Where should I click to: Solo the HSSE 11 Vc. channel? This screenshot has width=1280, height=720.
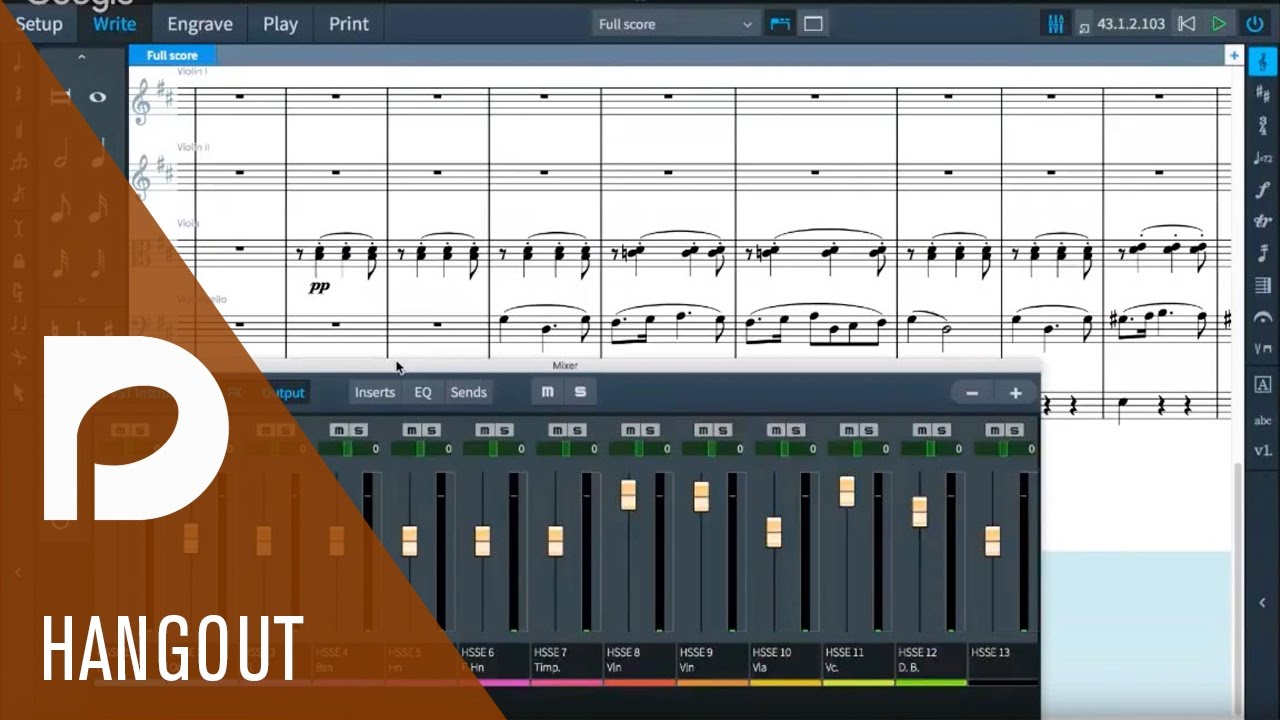click(x=870, y=430)
